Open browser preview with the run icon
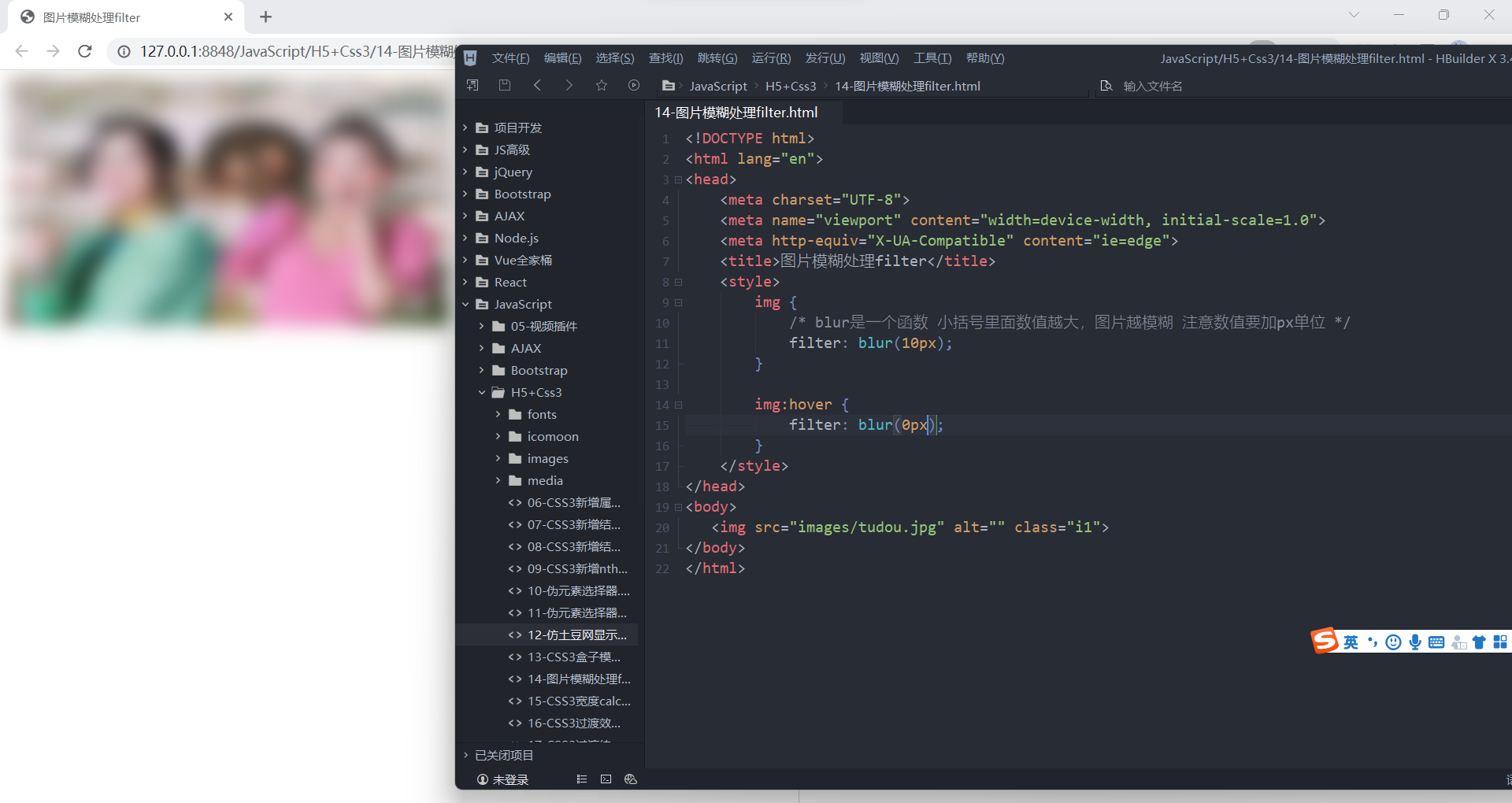Viewport: 1512px width, 803px height. tap(634, 85)
